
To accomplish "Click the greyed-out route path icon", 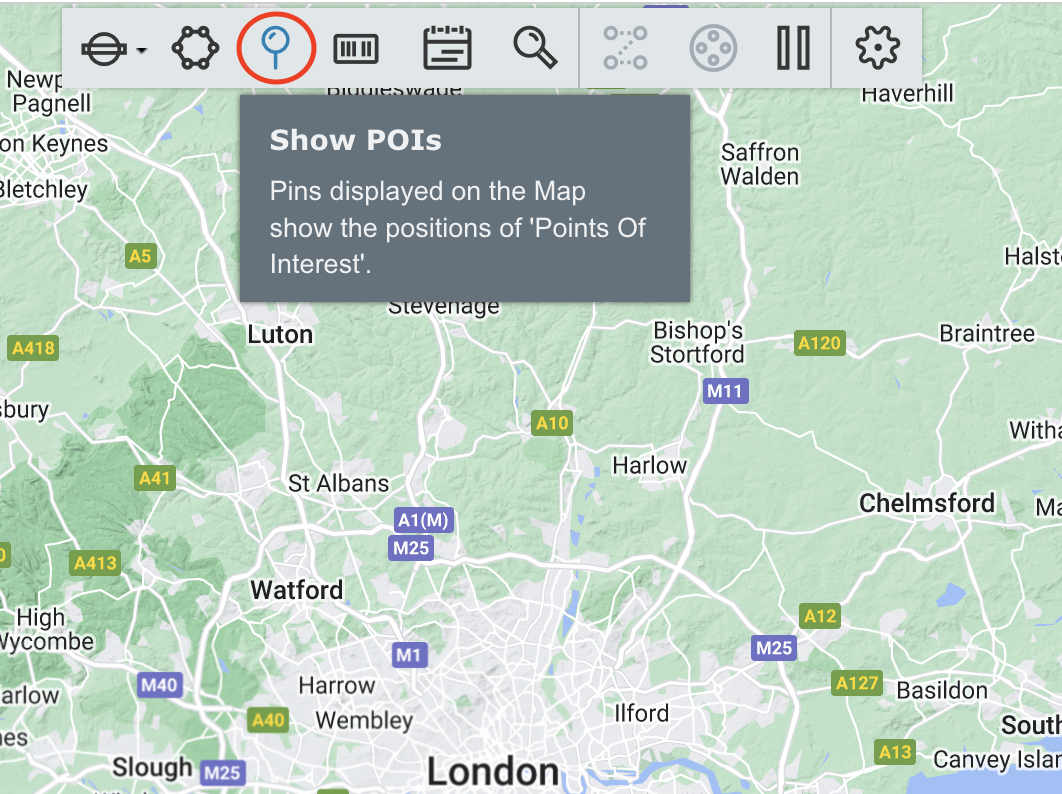I will tap(625, 48).
